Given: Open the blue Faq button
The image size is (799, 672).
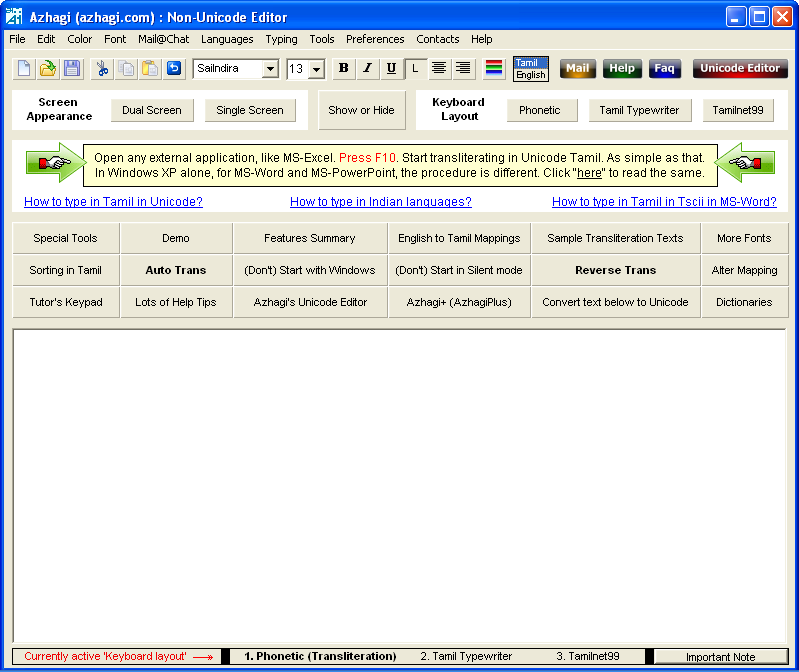Looking at the screenshot, I should tap(664, 68).
